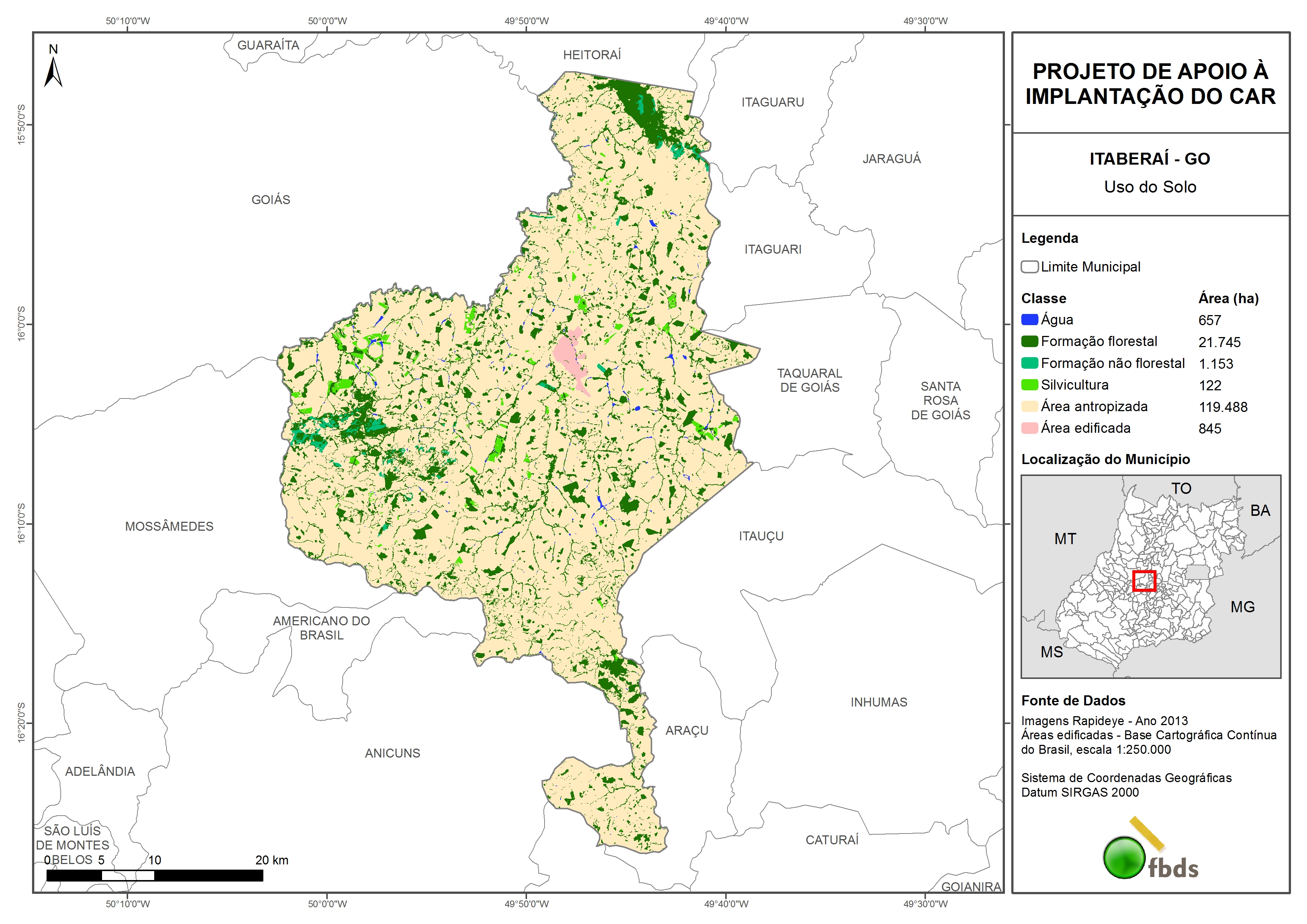Click the MG state label in inset

1242,607
